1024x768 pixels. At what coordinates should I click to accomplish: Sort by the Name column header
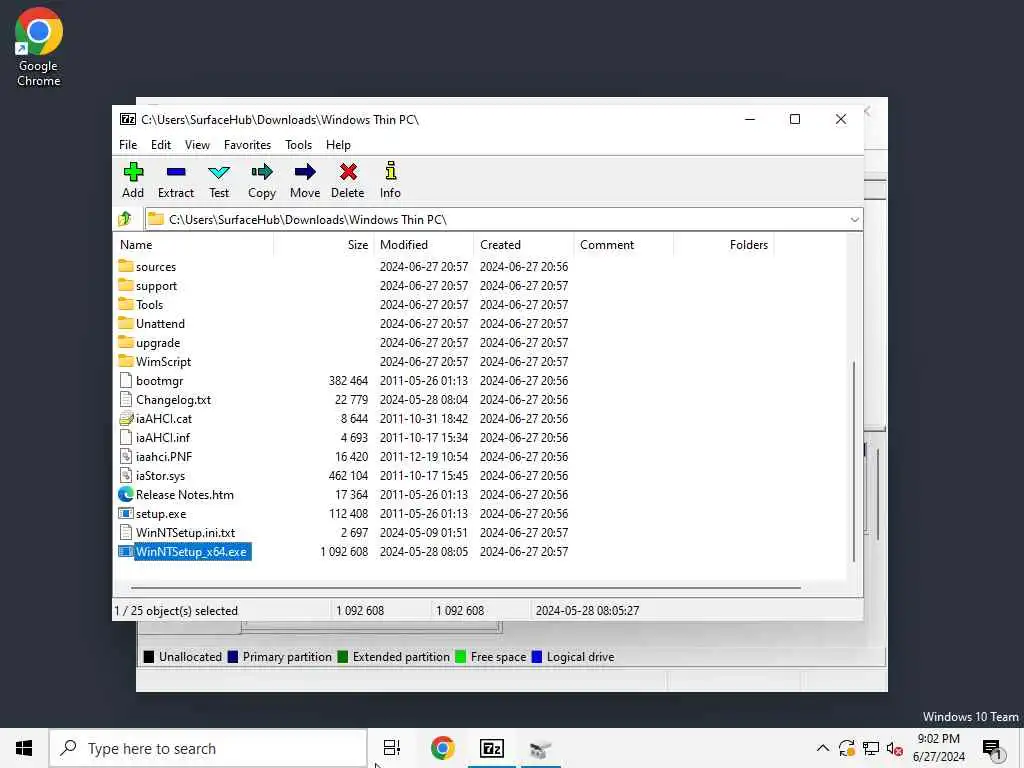point(195,244)
